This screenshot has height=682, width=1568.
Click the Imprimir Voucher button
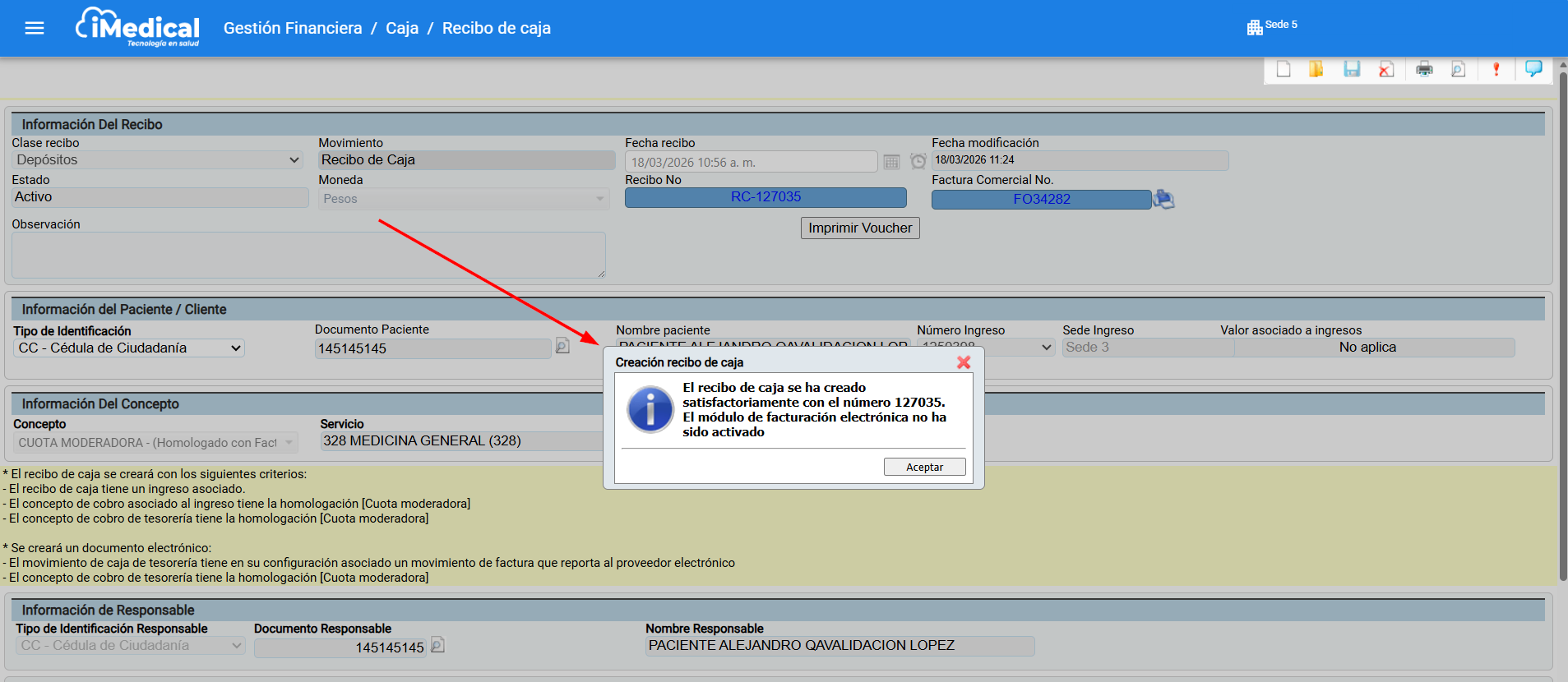[859, 228]
